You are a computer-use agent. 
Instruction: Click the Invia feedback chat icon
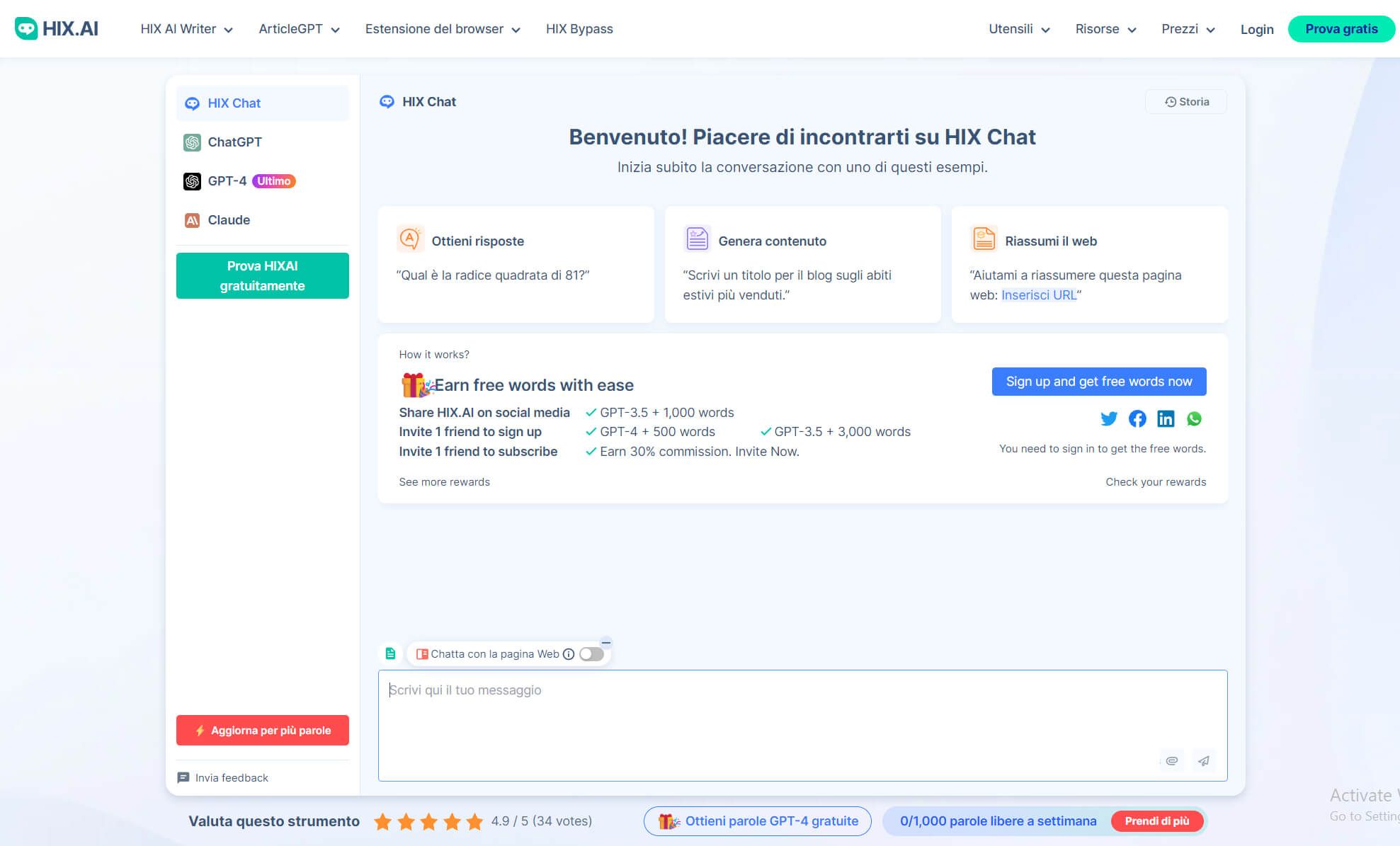tap(183, 778)
